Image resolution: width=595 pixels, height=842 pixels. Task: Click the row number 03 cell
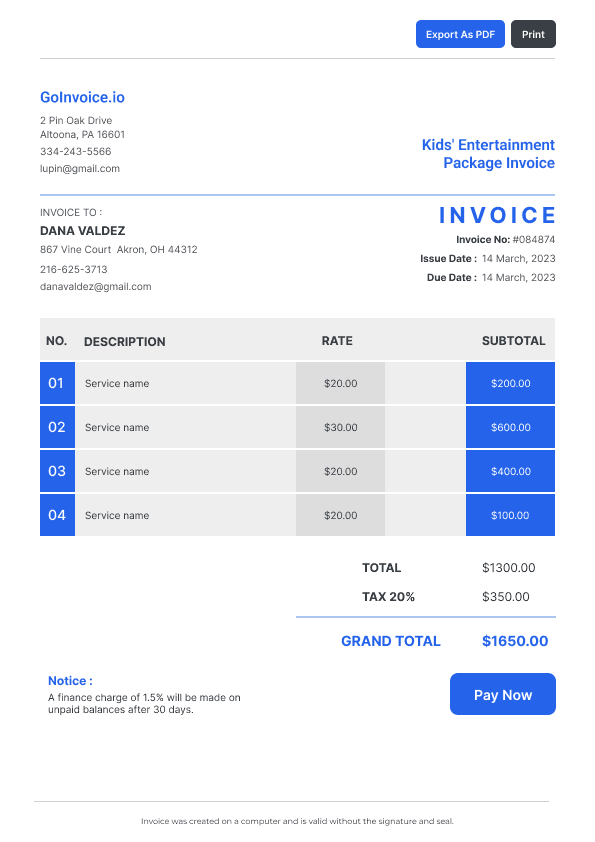coord(57,471)
